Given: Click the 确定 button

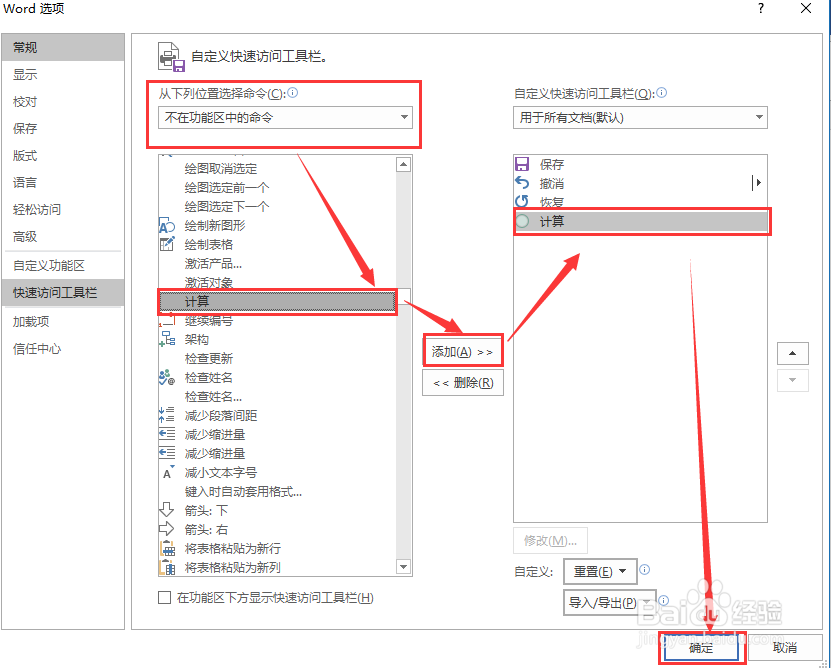Looking at the screenshot, I should tap(701, 647).
